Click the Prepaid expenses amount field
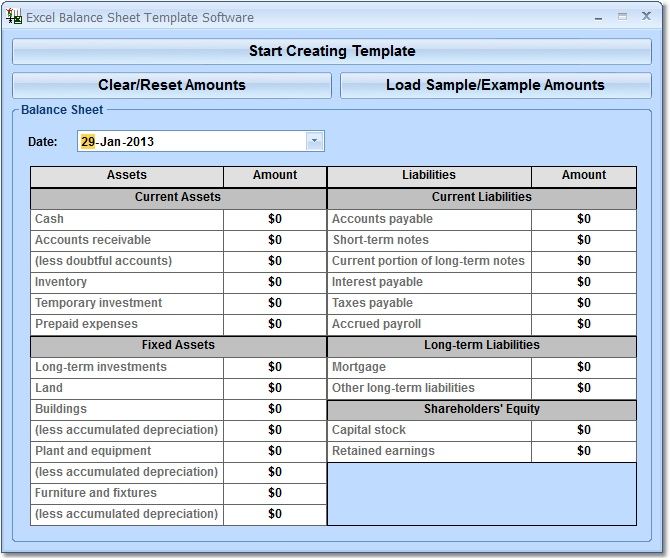 (x=275, y=324)
